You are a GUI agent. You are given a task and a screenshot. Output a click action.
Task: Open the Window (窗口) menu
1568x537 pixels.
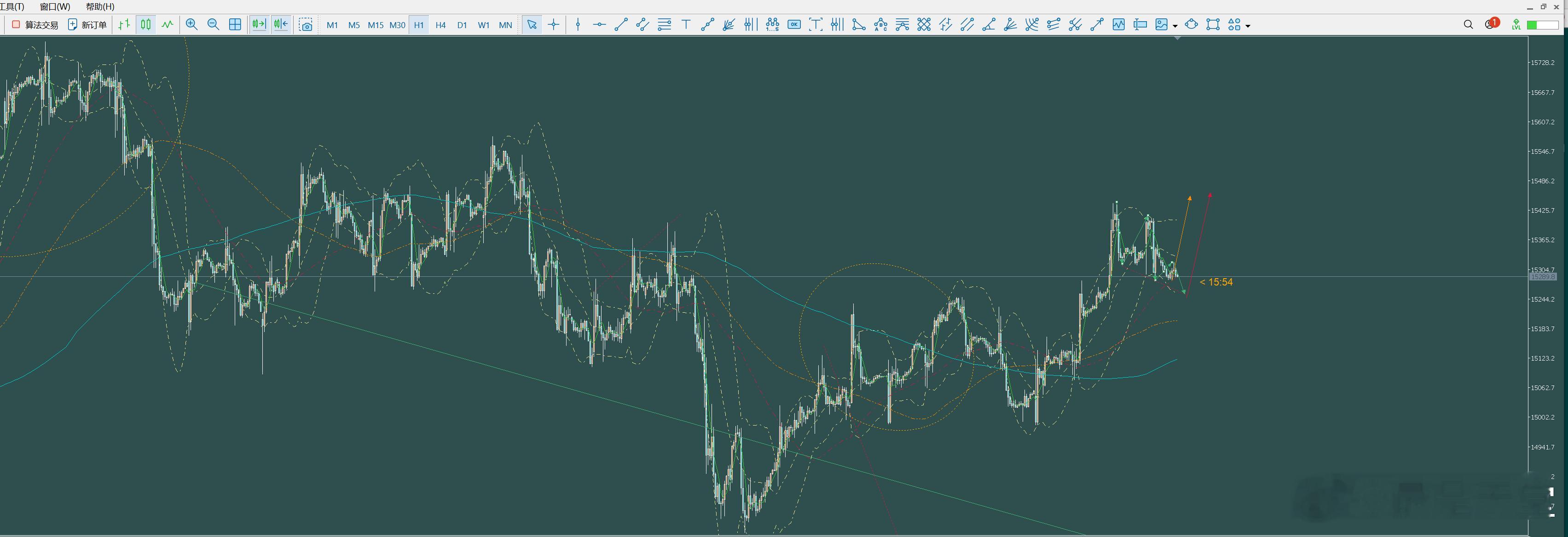[55, 7]
